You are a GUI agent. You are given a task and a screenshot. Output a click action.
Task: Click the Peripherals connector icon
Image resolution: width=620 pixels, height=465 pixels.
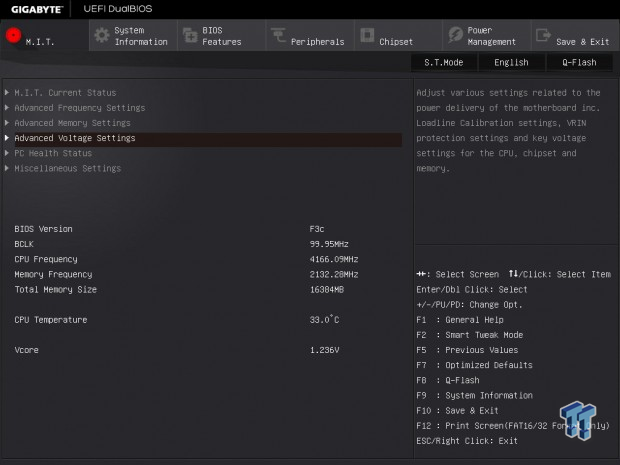click(278, 34)
